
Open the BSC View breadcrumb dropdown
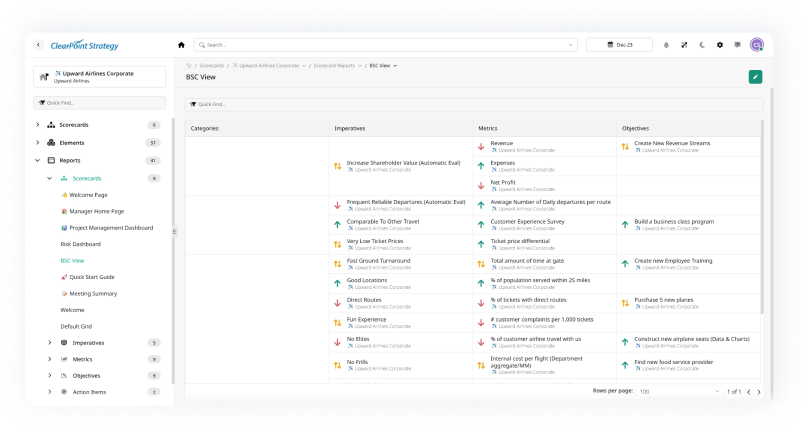(395, 66)
